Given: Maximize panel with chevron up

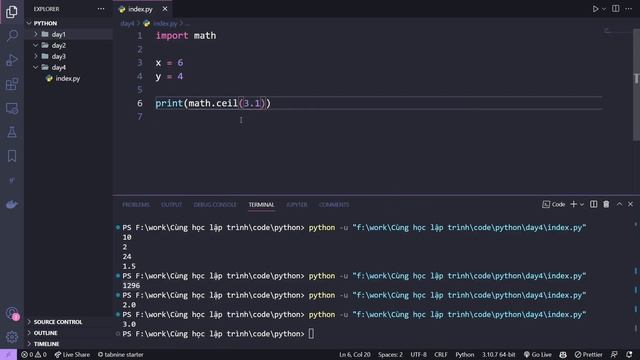Looking at the screenshot, I should (x=619, y=204).
